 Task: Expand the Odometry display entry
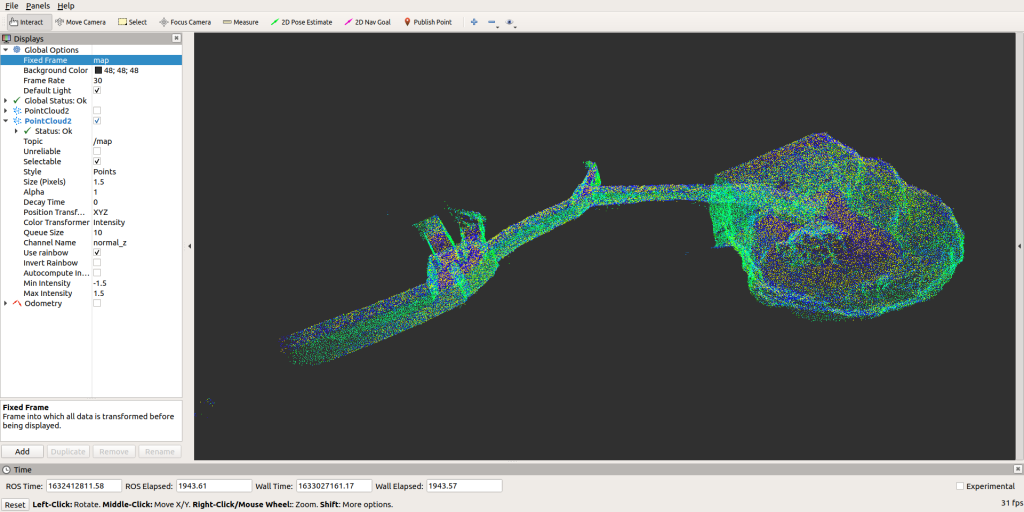6,304
